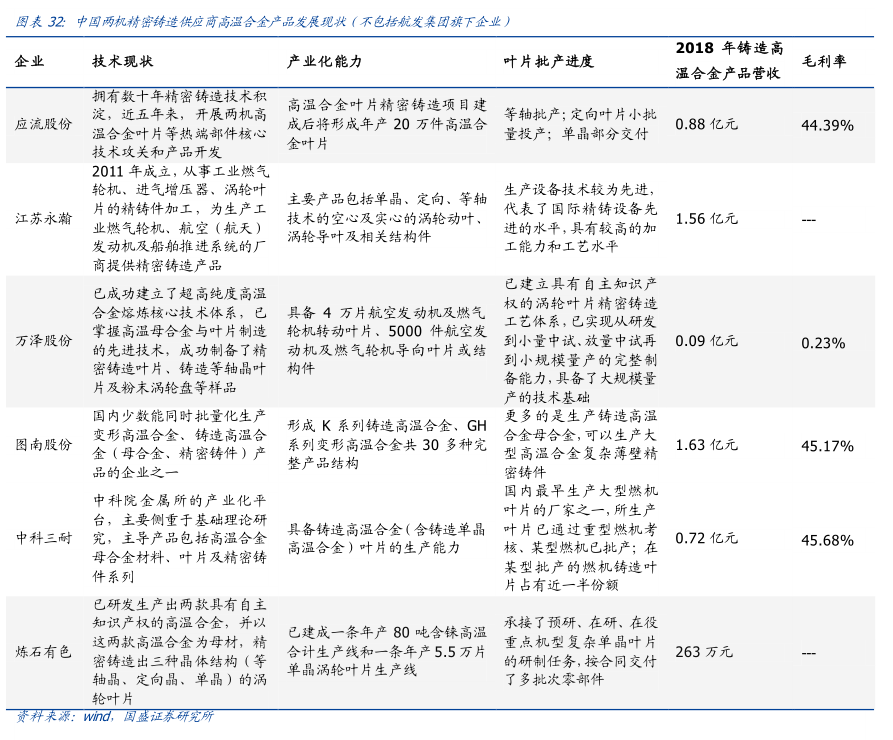This screenshot has width=893, height=740.
Task: Click company name 江苏永瀚
Action: [x=44, y=218]
